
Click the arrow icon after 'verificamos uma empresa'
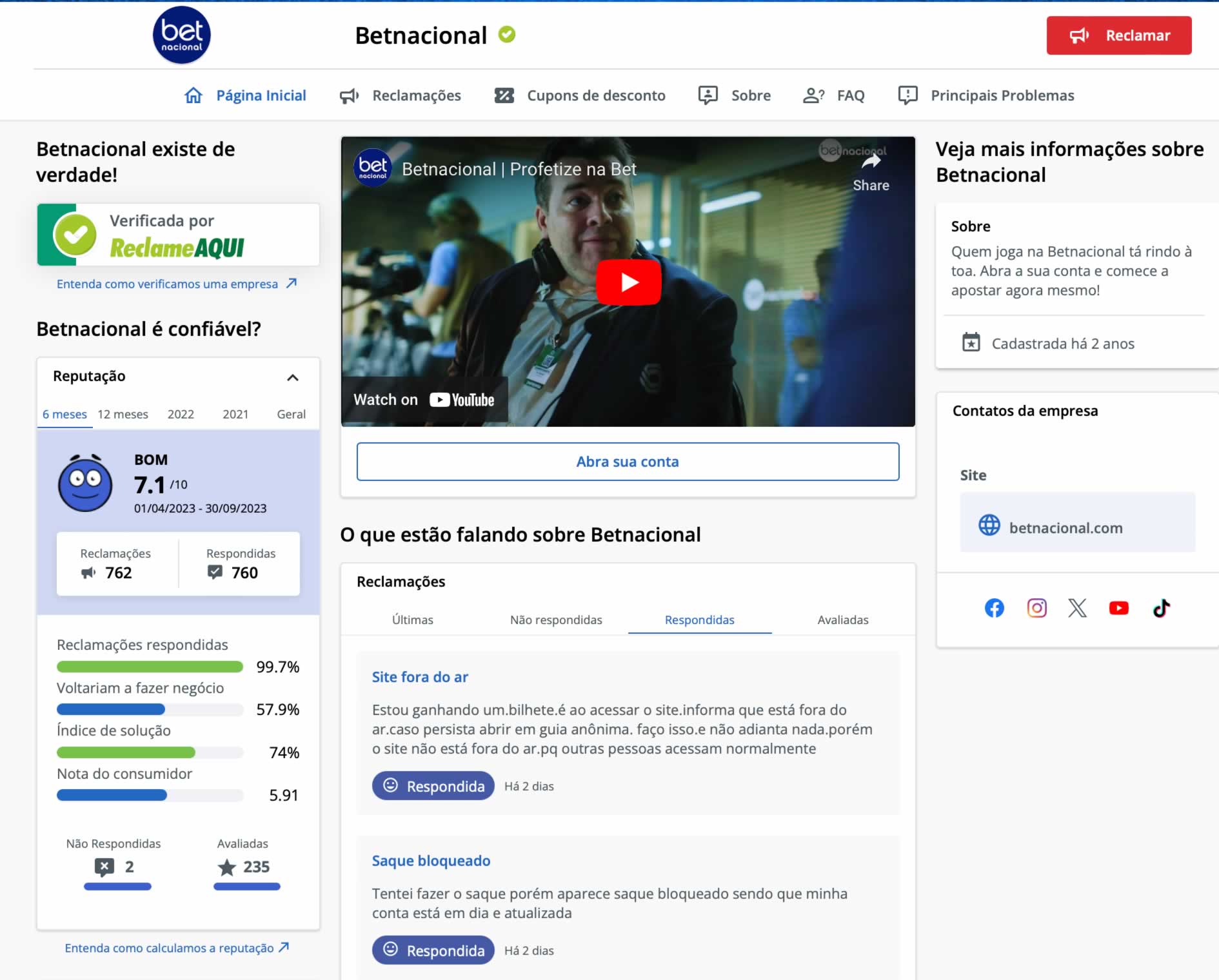point(292,283)
